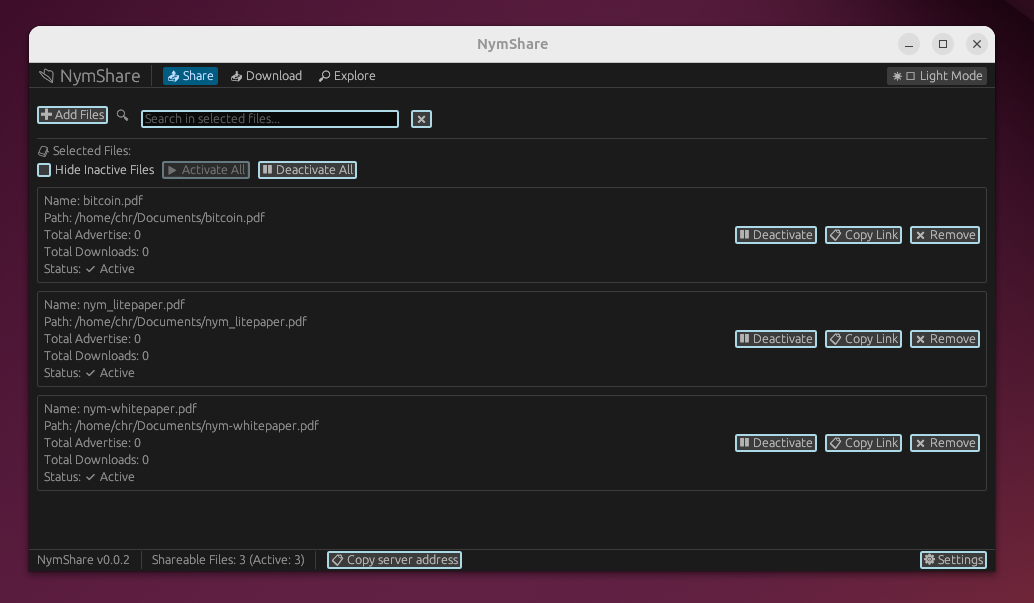The image size is (1034, 603).
Task: Switch to Light Mode
Action: tap(937, 76)
